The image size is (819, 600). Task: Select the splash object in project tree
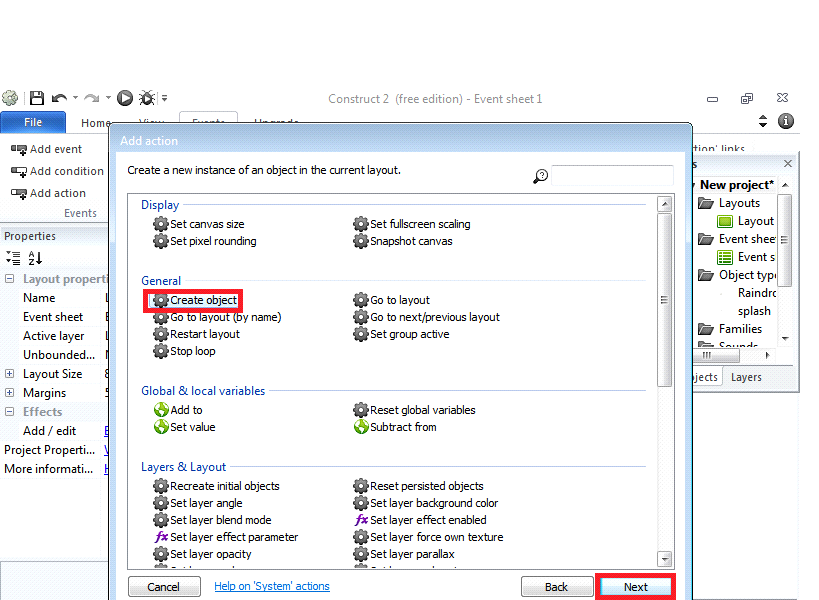(754, 311)
